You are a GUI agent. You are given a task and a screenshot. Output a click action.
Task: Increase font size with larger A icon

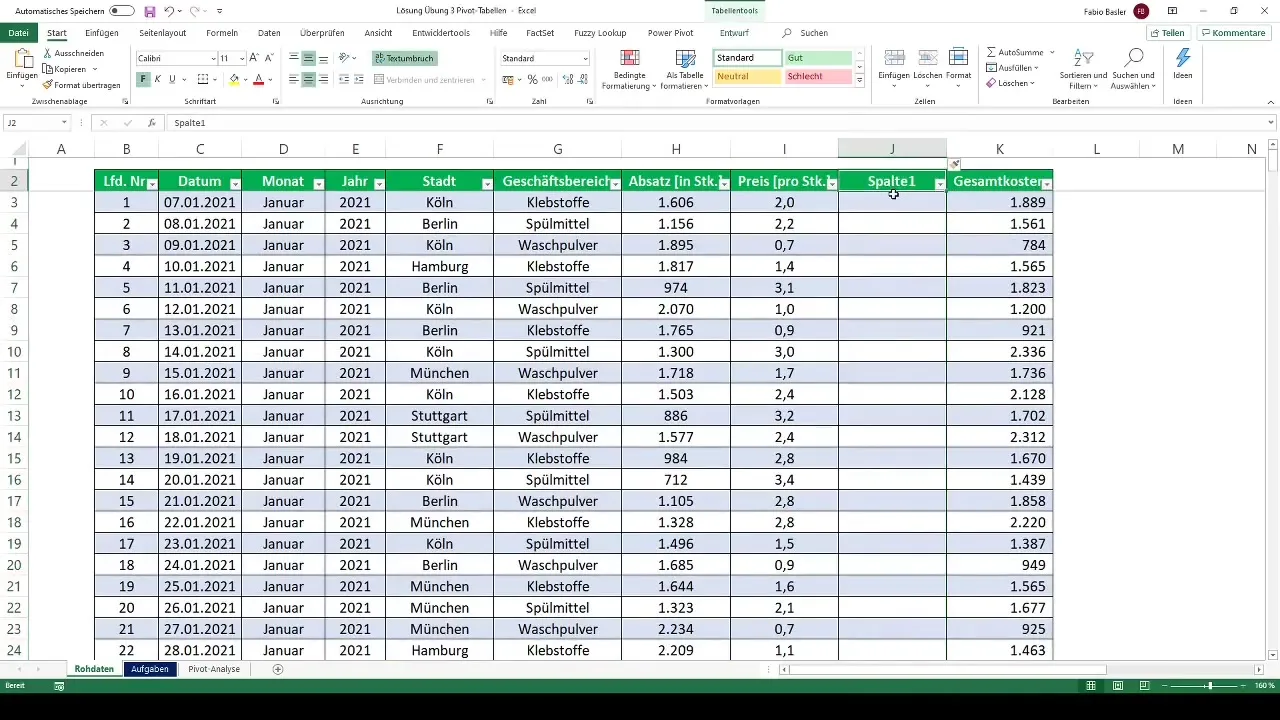coord(254,58)
